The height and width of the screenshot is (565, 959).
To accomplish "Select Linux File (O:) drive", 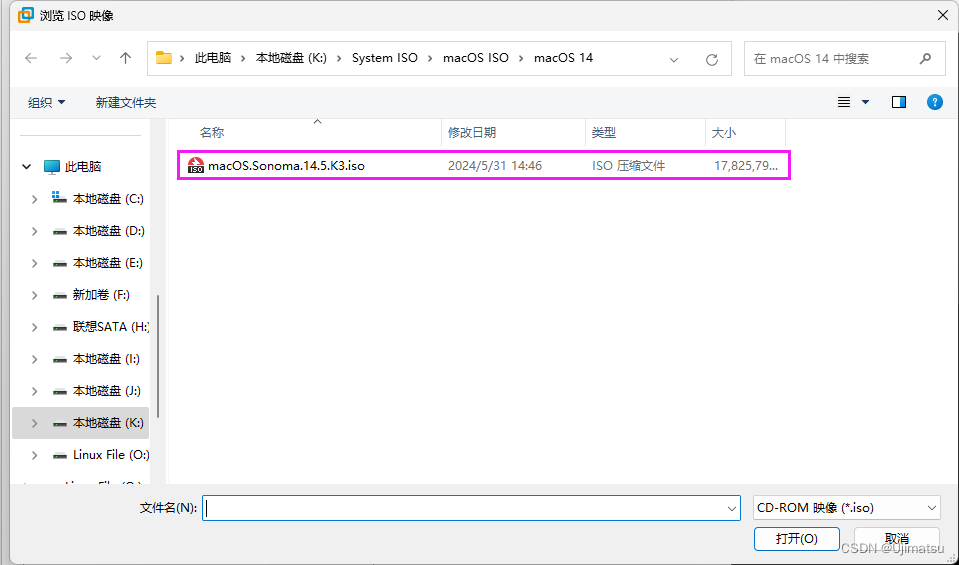I will (111, 455).
